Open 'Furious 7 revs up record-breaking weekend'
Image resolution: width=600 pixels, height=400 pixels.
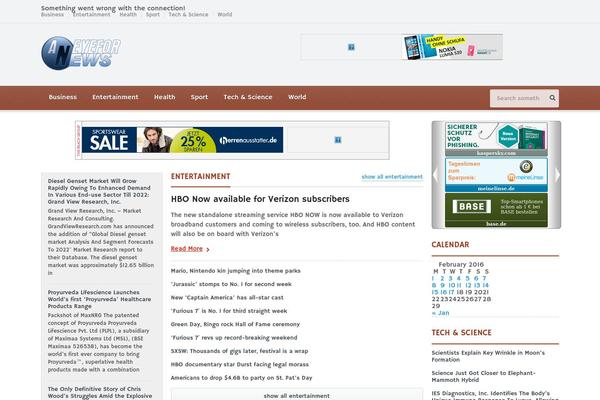[x=234, y=338]
